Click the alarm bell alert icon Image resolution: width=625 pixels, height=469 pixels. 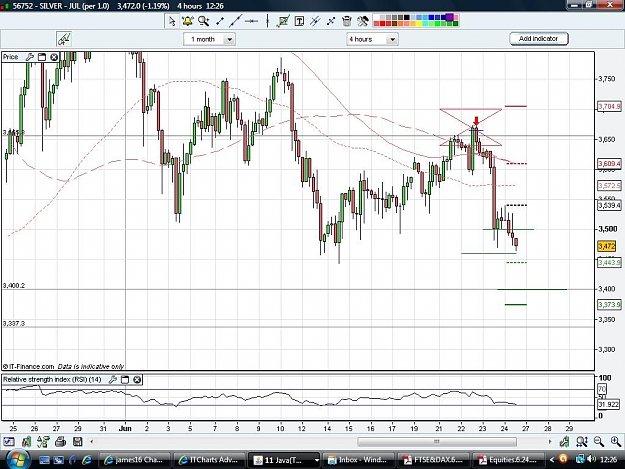[187, 21]
